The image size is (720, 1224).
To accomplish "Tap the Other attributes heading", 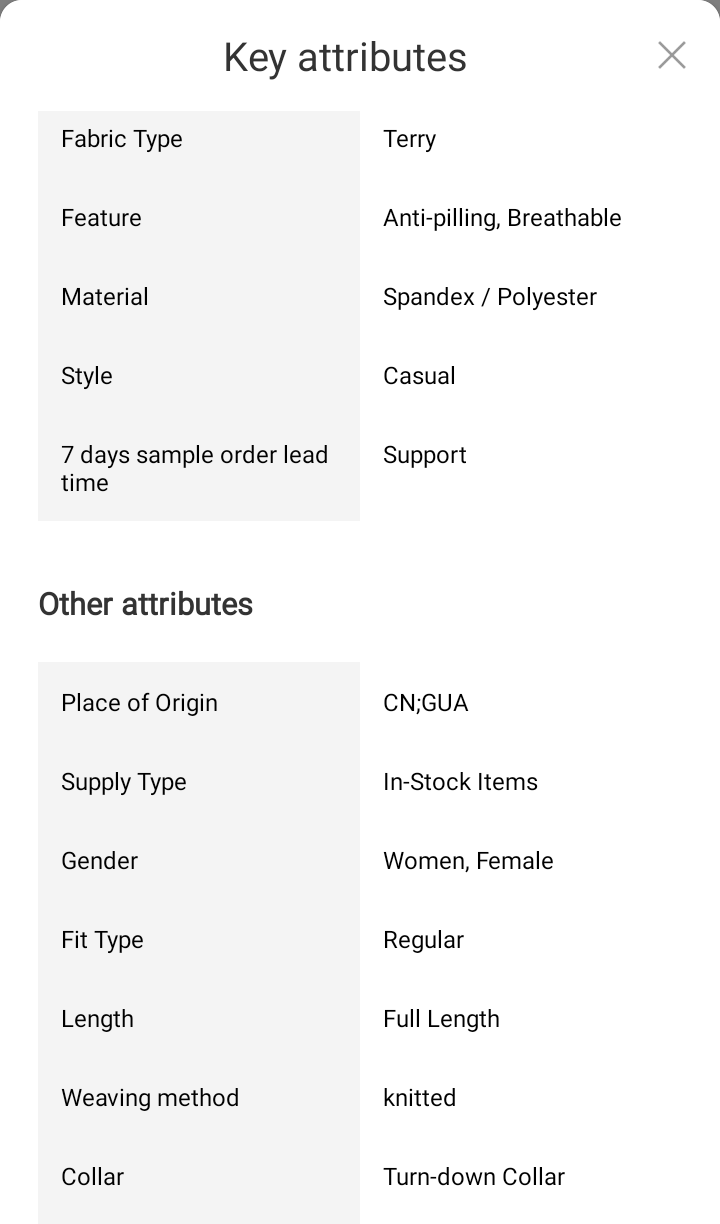I will (x=146, y=604).
